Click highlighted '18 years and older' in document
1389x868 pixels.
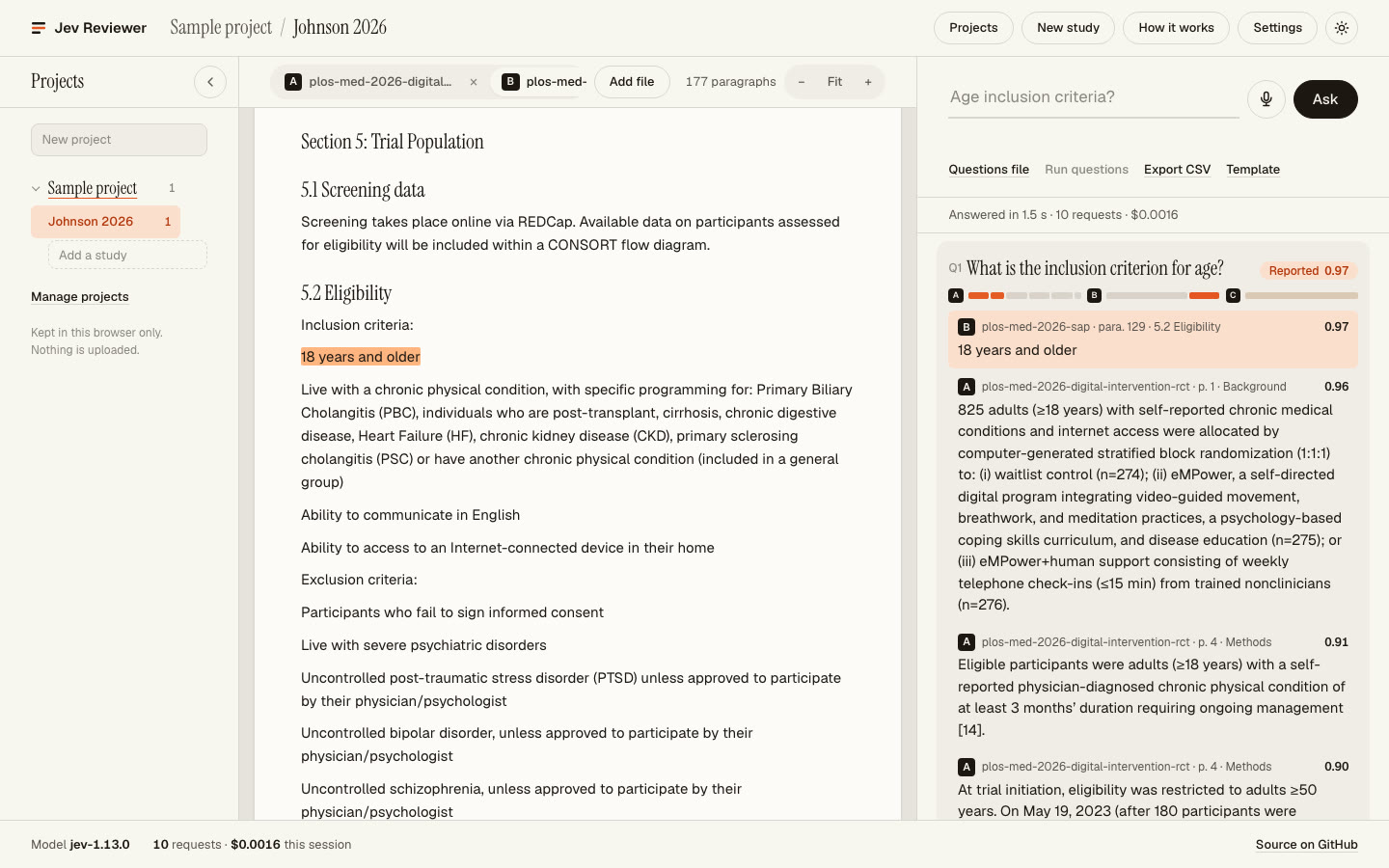pos(361,357)
